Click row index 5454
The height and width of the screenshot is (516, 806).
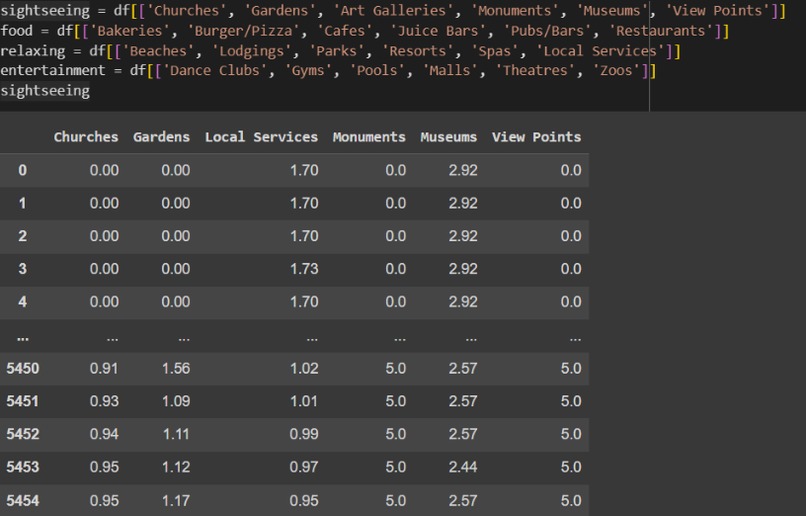coord(23,501)
